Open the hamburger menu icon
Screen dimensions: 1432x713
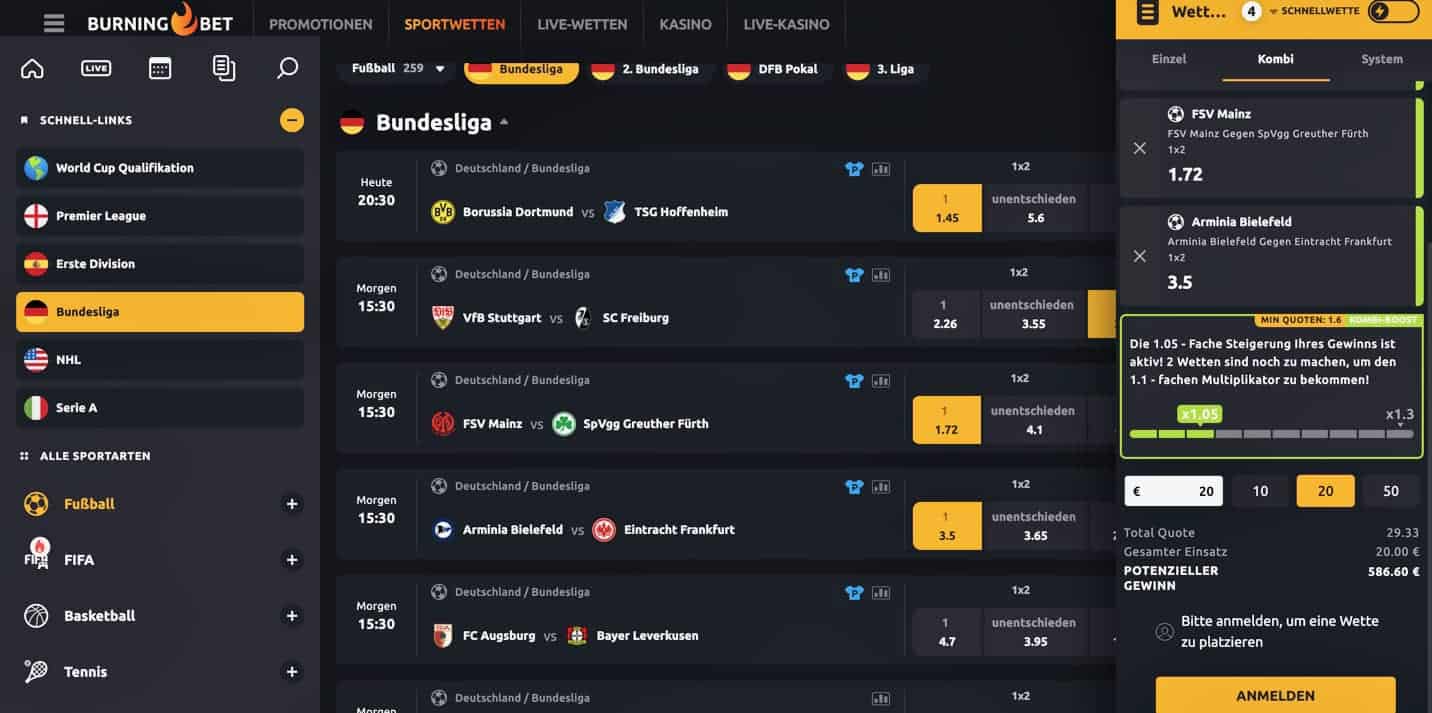[54, 23]
